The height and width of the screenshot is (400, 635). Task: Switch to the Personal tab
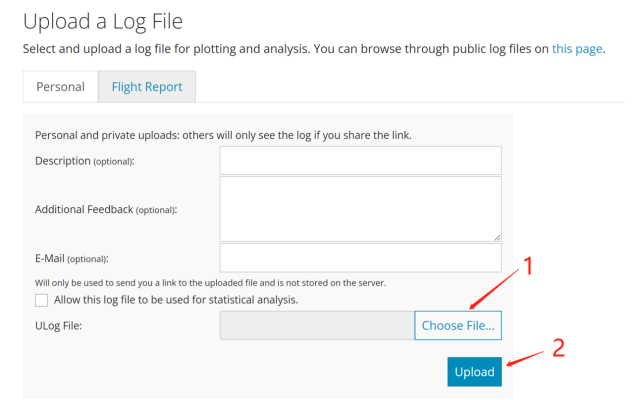[x=60, y=87]
